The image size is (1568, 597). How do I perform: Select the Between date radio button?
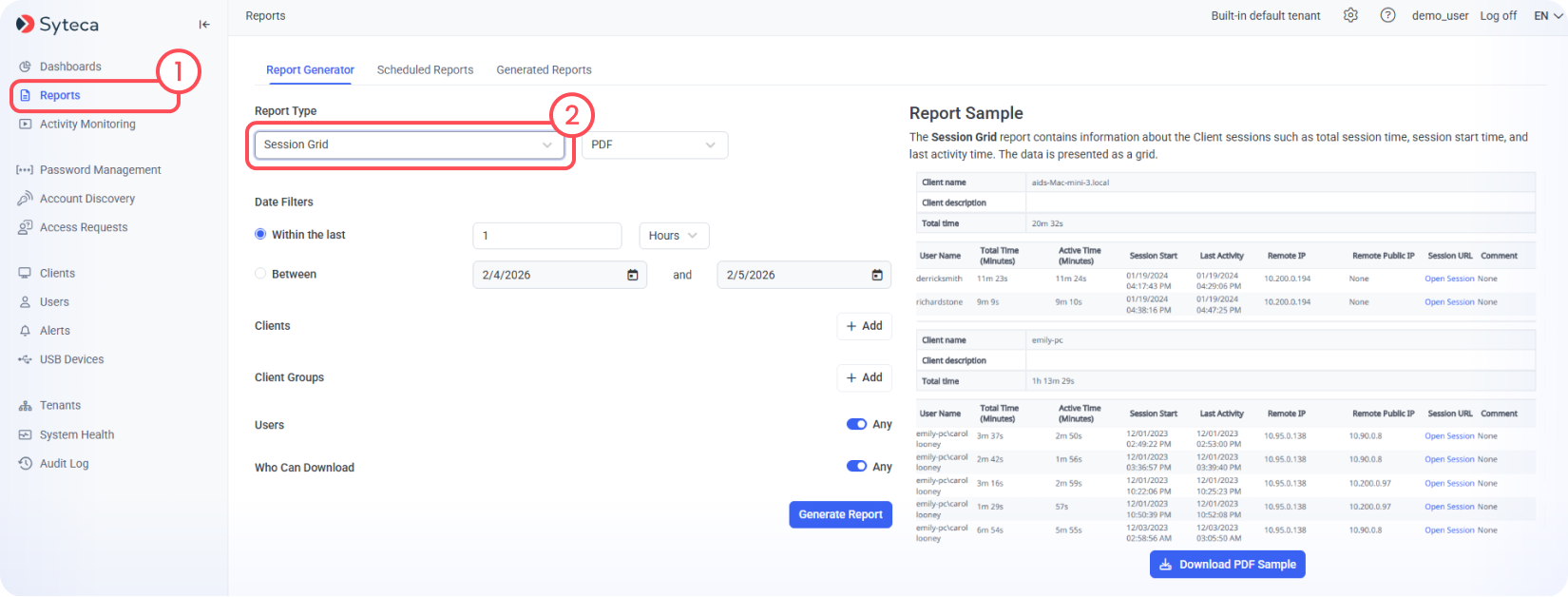point(260,274)
